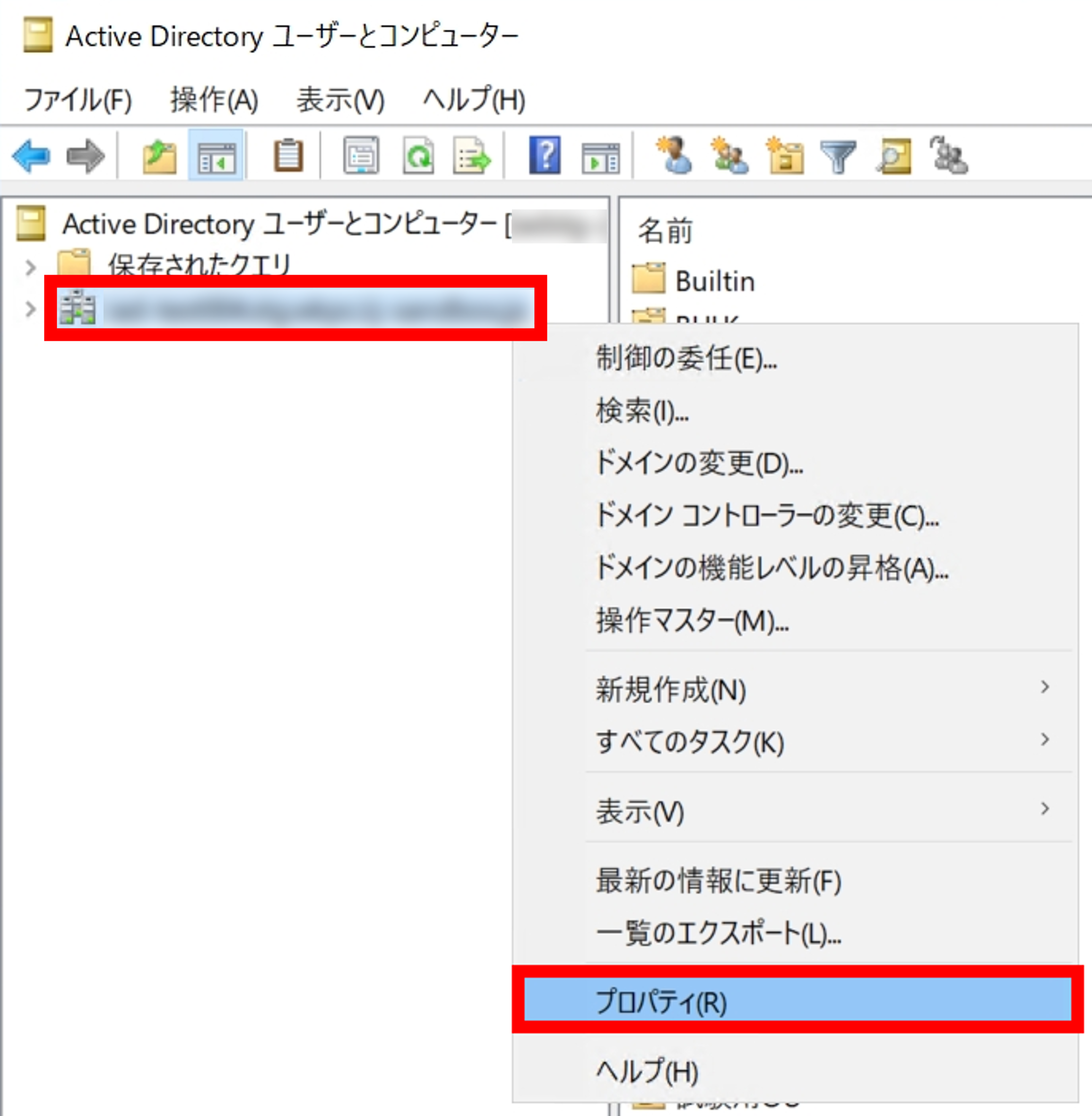Click the filter funnel toolbar icon
The image size is (1092, 1116).
838,156
